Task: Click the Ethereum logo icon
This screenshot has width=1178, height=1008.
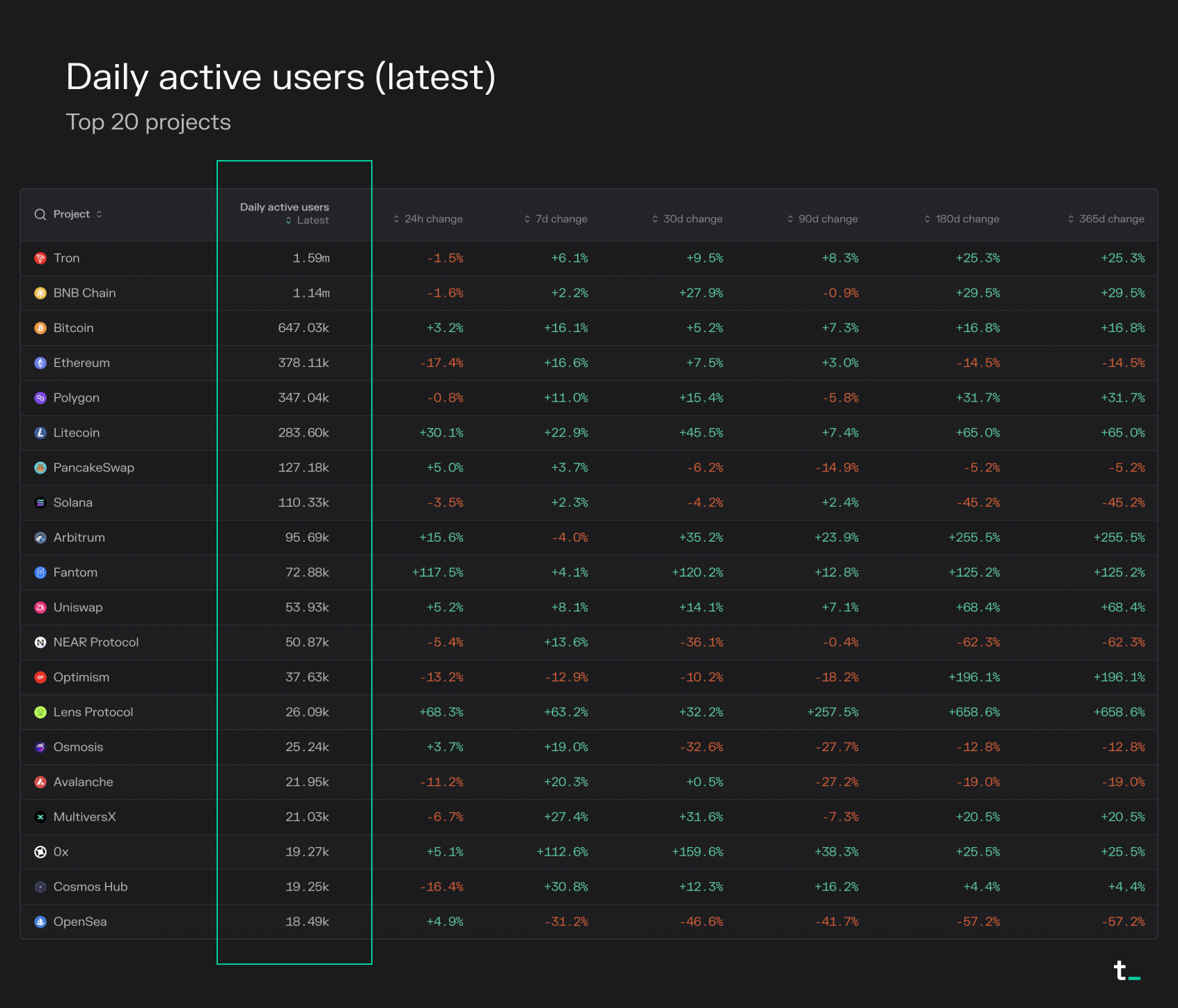Action: click(40, 363)
